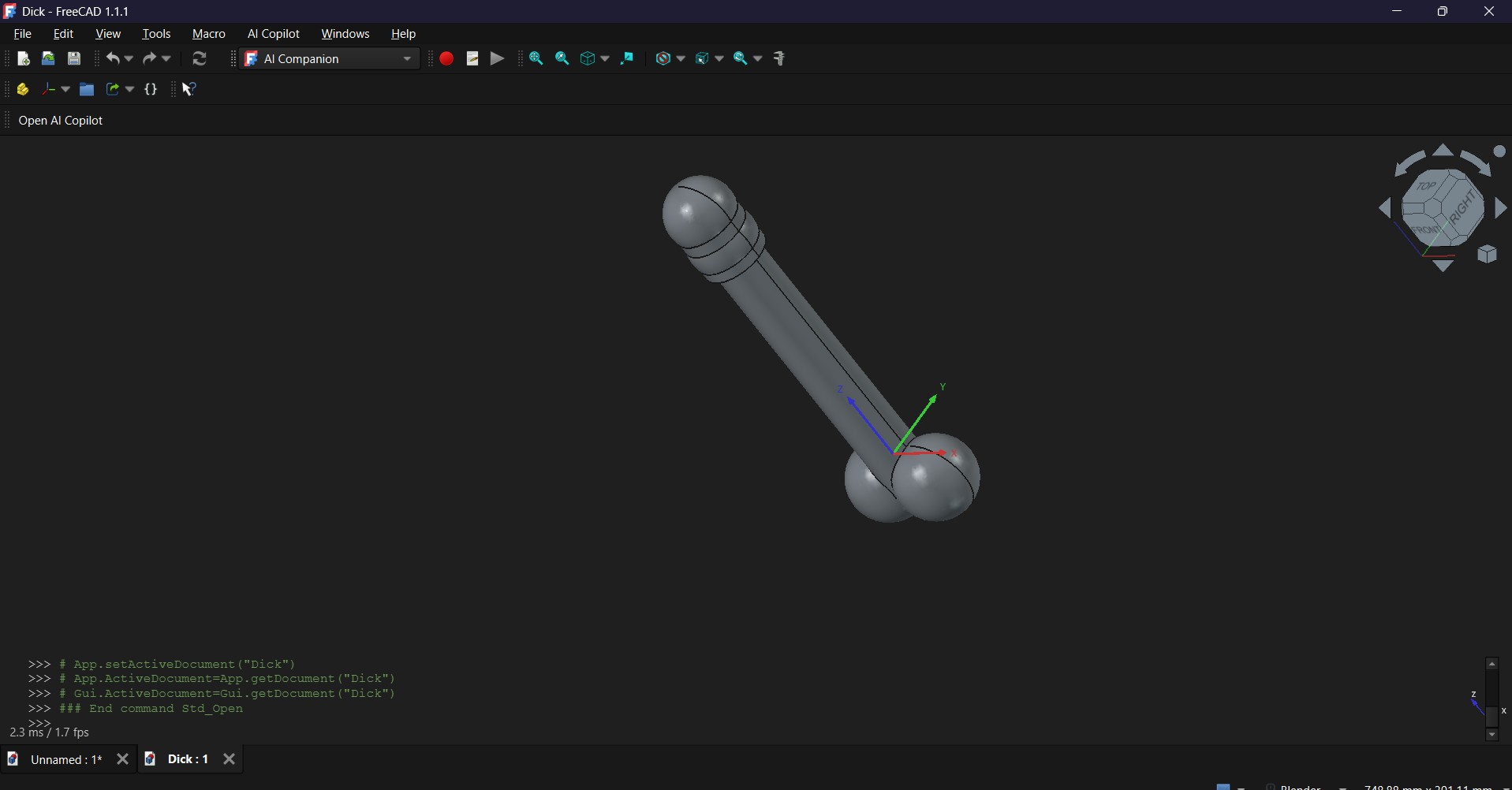Fit selection using the Zoom Selection icon
The width and height of the screenshot is (1512, 790).
(562, 59)
